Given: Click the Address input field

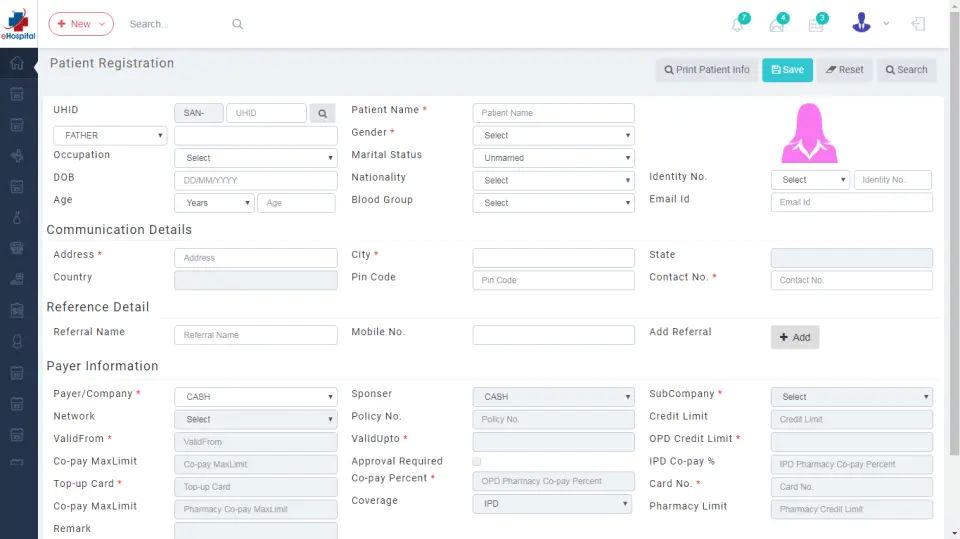Looking at the screenshot, I should pyautogui.click(x=256, y=258).
